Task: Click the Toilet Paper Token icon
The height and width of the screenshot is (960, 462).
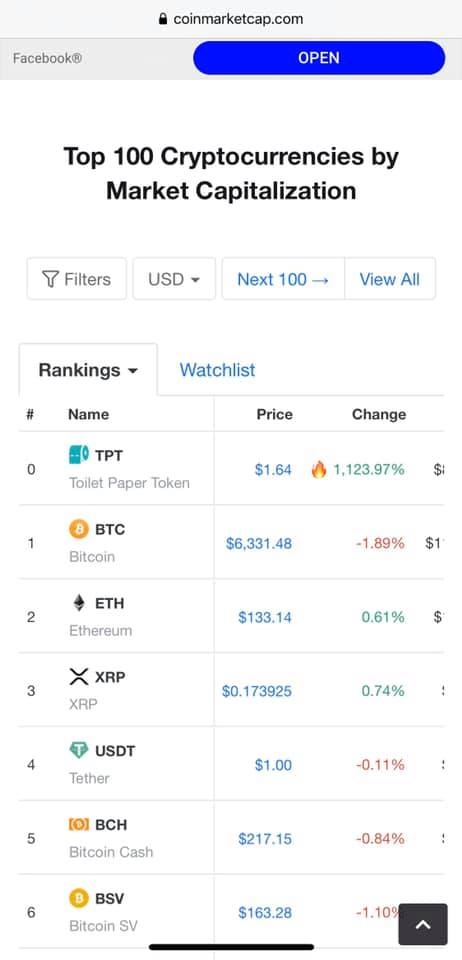Action: [79, 455]
